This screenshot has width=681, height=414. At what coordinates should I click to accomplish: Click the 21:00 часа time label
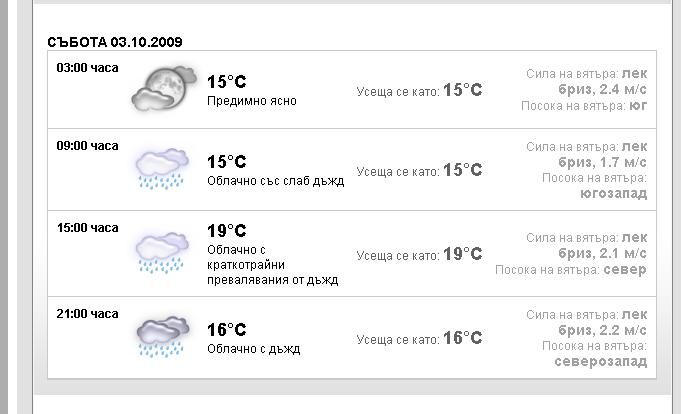coord(87,314)
